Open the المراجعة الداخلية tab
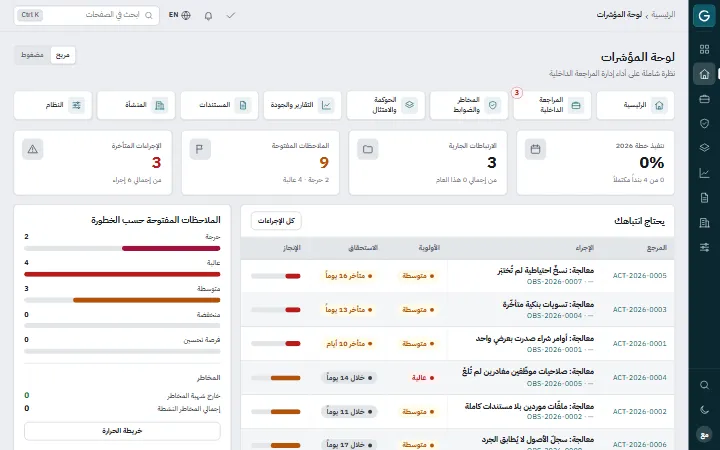720x450 pixels. [x=552, y=105]
